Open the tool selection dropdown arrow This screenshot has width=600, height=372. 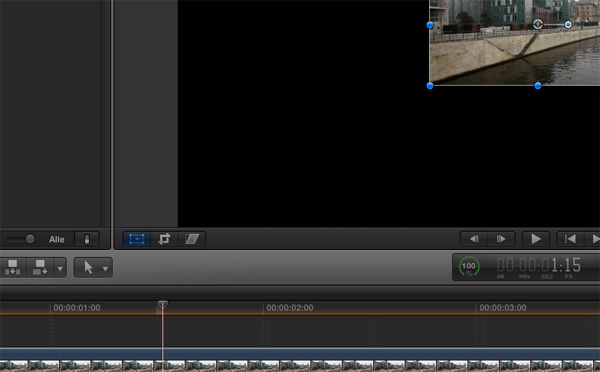(105, 269)
